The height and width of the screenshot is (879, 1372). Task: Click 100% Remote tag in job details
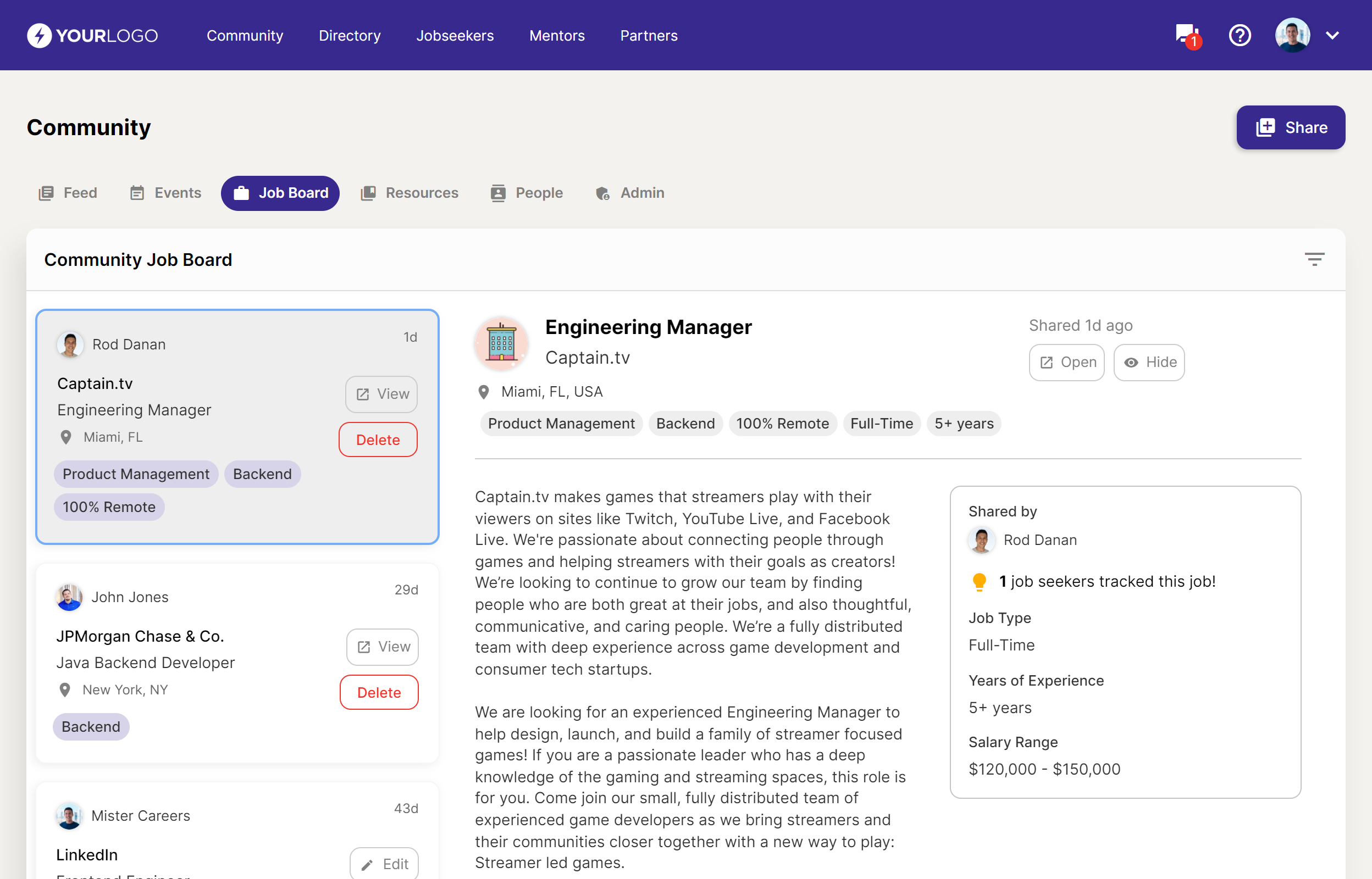(x=782, y=424)
